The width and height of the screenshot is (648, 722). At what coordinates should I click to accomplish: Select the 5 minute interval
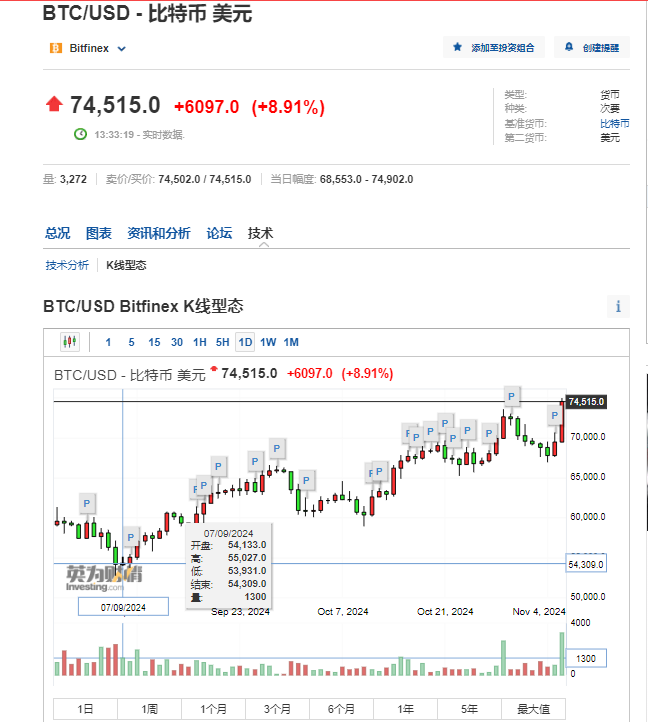point(131,342)
